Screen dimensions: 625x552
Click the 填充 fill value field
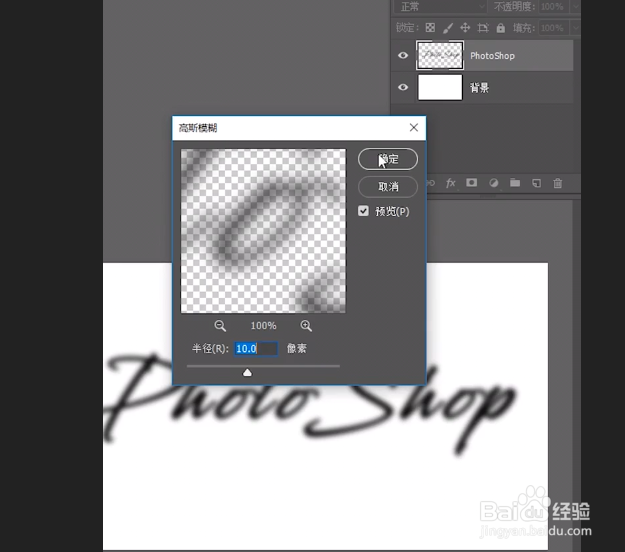pos(552,28)
